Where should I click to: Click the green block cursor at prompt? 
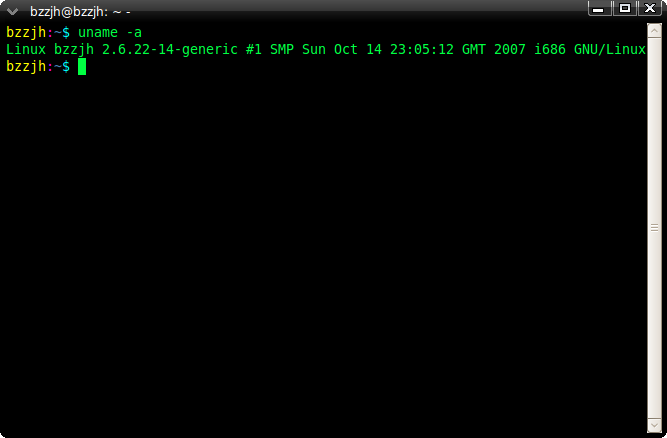[82, 66]
